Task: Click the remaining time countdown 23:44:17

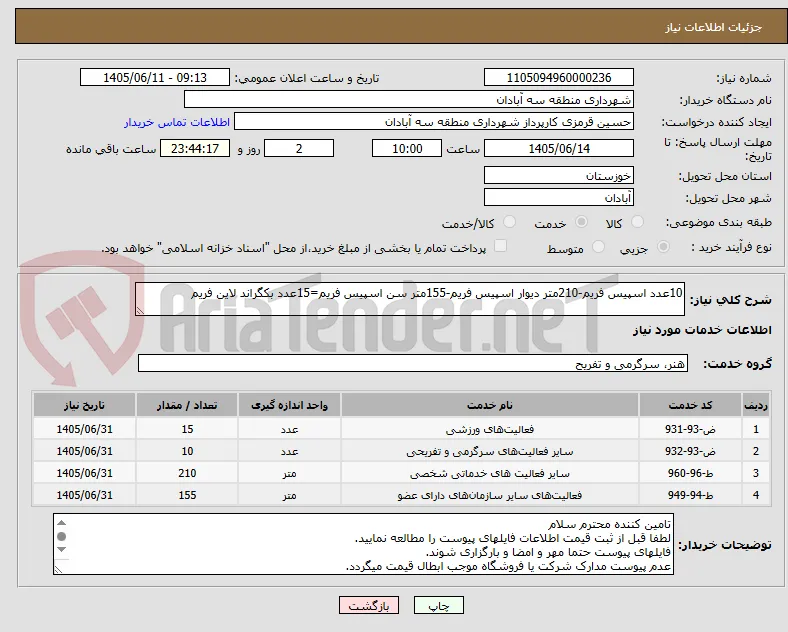Action: (195, 148)
